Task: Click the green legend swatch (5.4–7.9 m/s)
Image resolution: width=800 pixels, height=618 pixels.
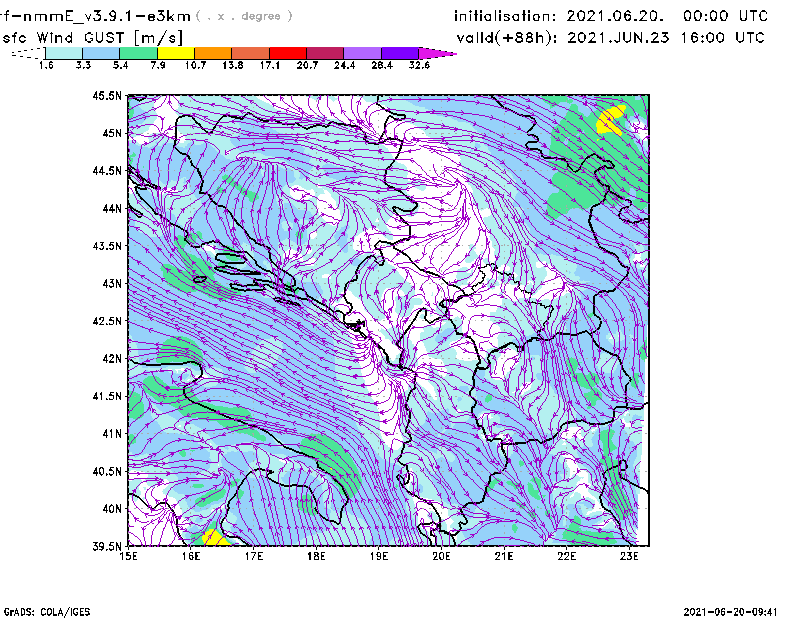Action: pos(139,52)
